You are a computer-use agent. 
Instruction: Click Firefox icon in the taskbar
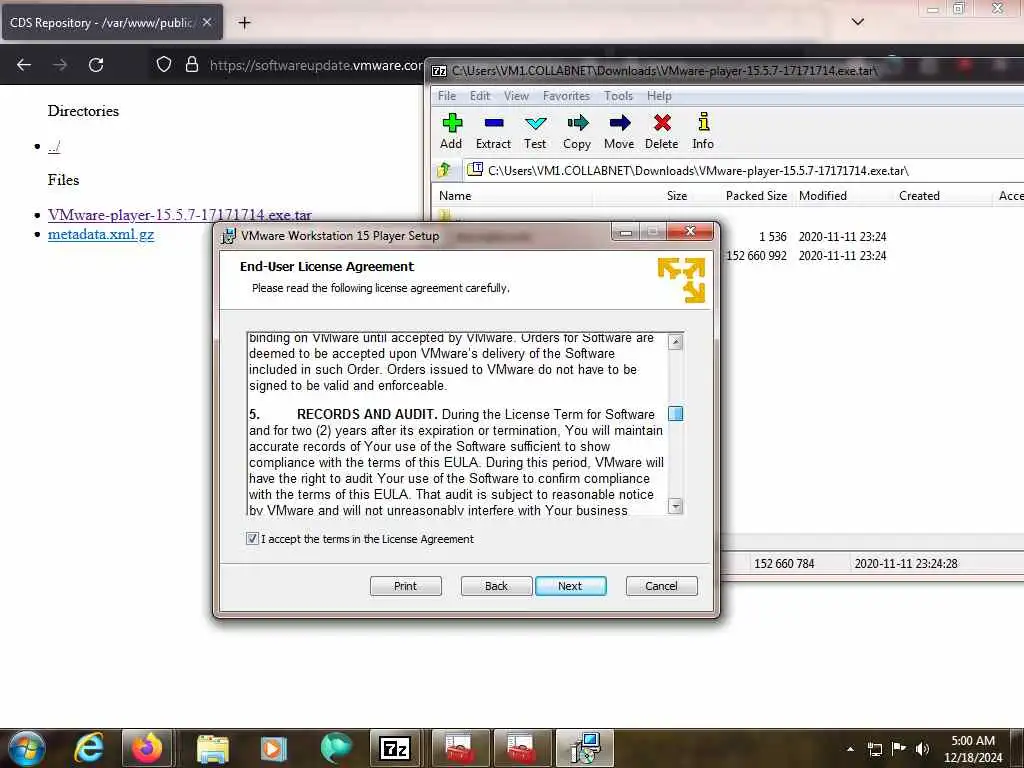click(147, 748)
